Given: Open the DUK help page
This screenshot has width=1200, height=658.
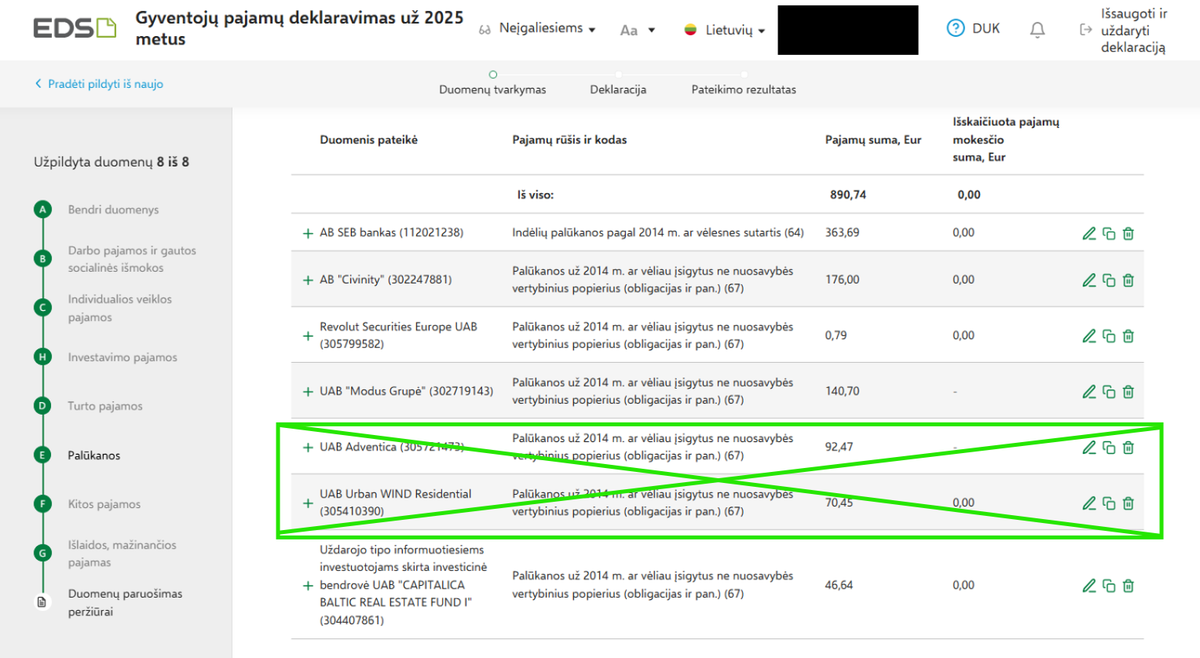Looking at the screenshot, I should (x=973, y=29).
